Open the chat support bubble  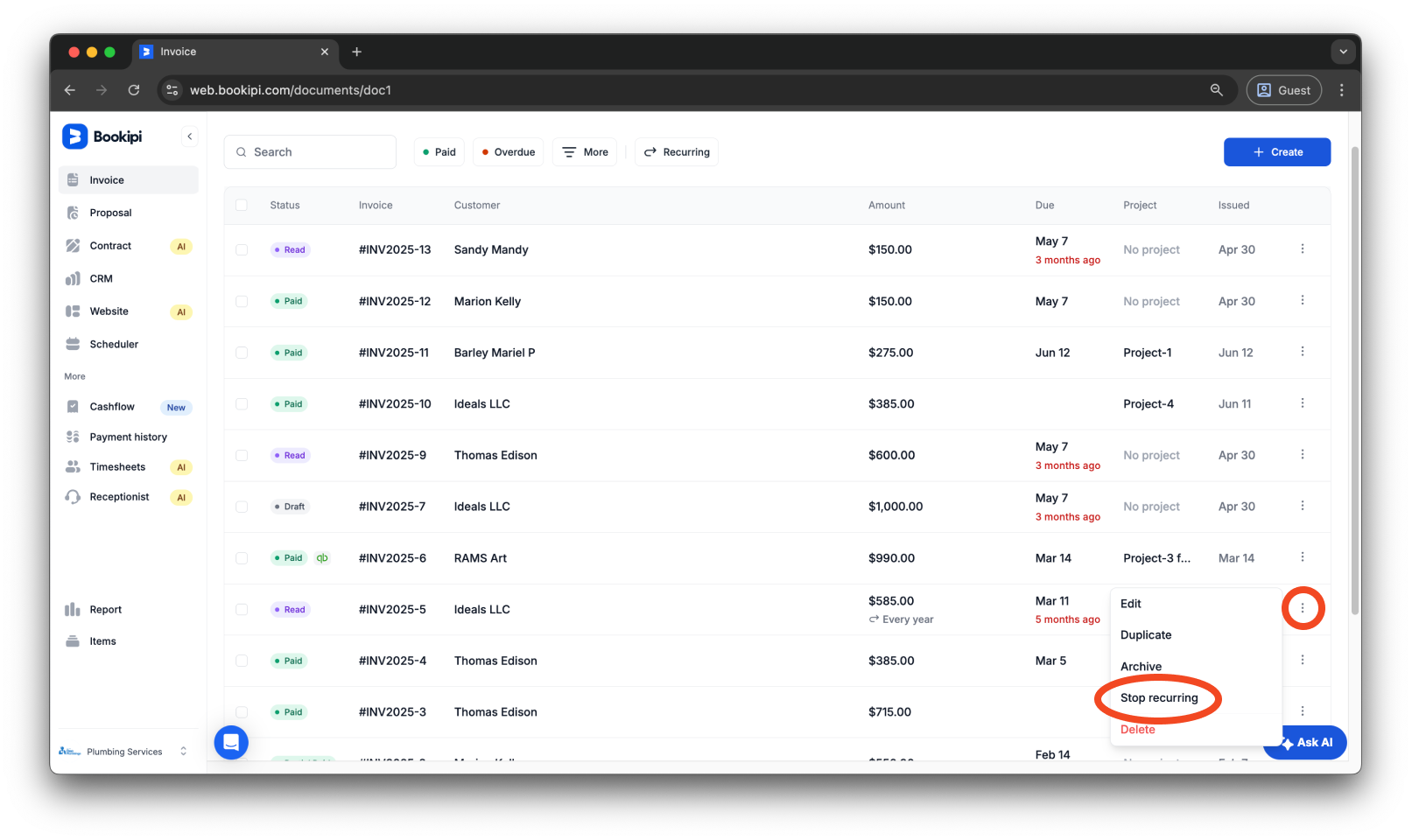[x=231, y=742]
